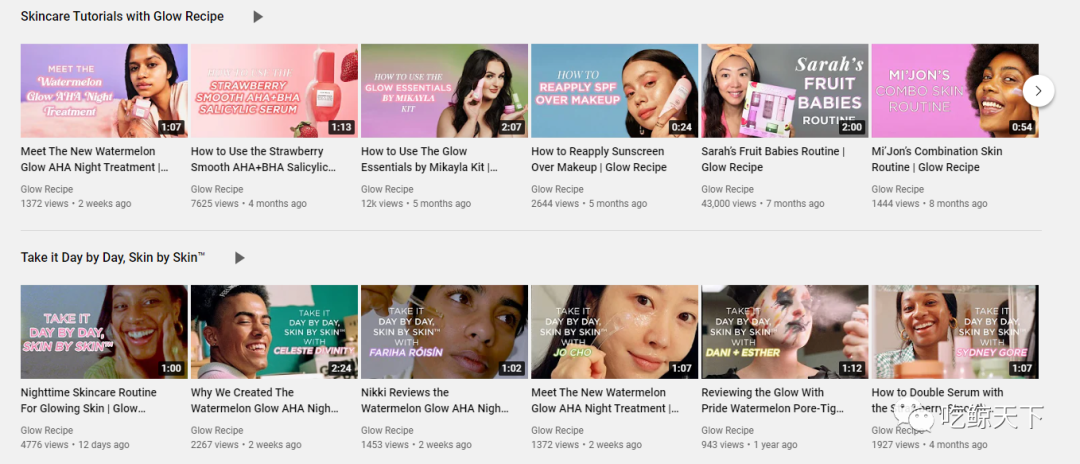
Task: Open the thumbnail with Fariha Róisín
Action: point(444,332)
